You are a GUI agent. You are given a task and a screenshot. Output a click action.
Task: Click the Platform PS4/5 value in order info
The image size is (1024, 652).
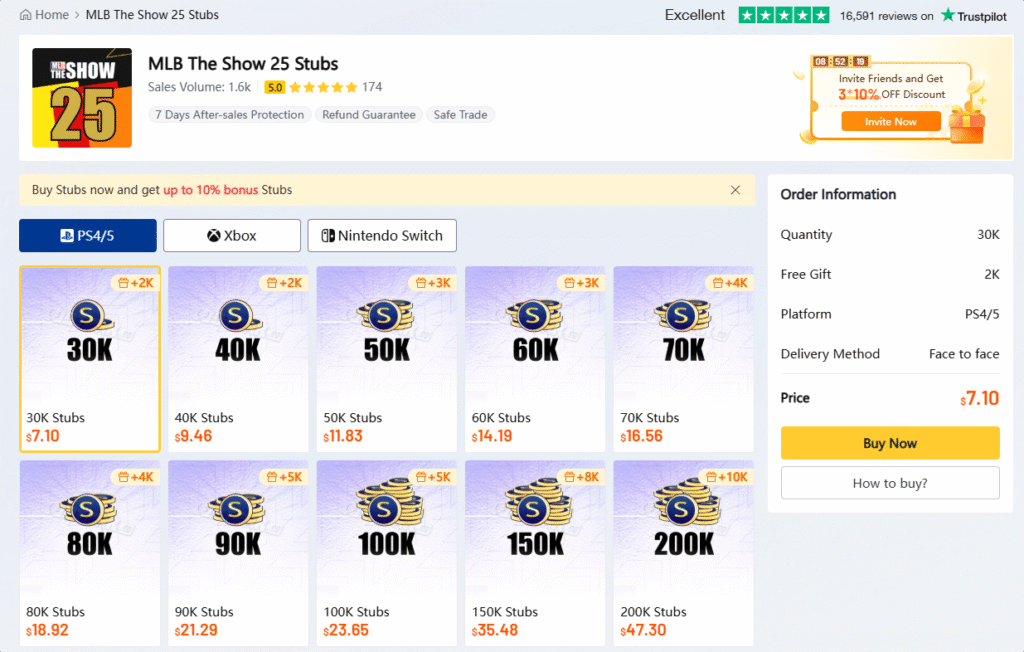982,314
